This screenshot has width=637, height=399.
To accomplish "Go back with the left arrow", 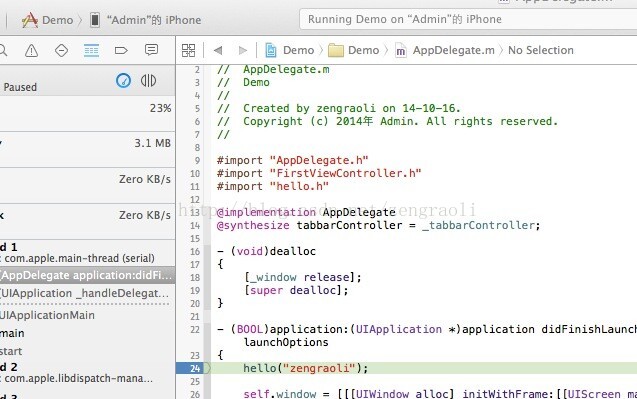I will [x=218, y=50].
